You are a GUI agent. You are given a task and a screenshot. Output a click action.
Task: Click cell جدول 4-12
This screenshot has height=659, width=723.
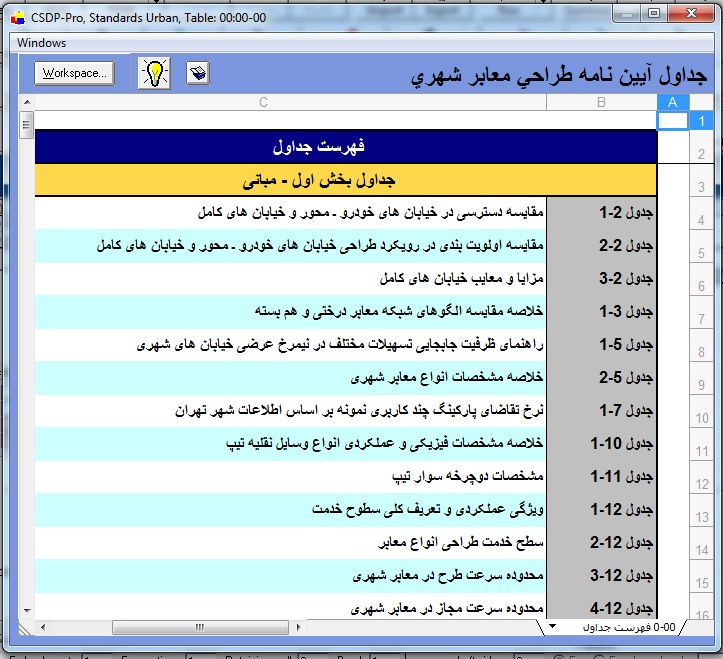(602, 606)
